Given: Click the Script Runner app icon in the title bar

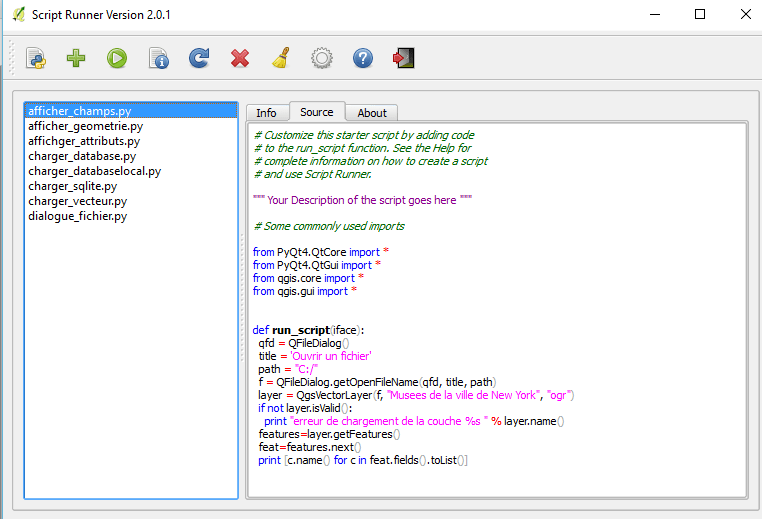Looking at the screenshot, I should tap(18, 15).
